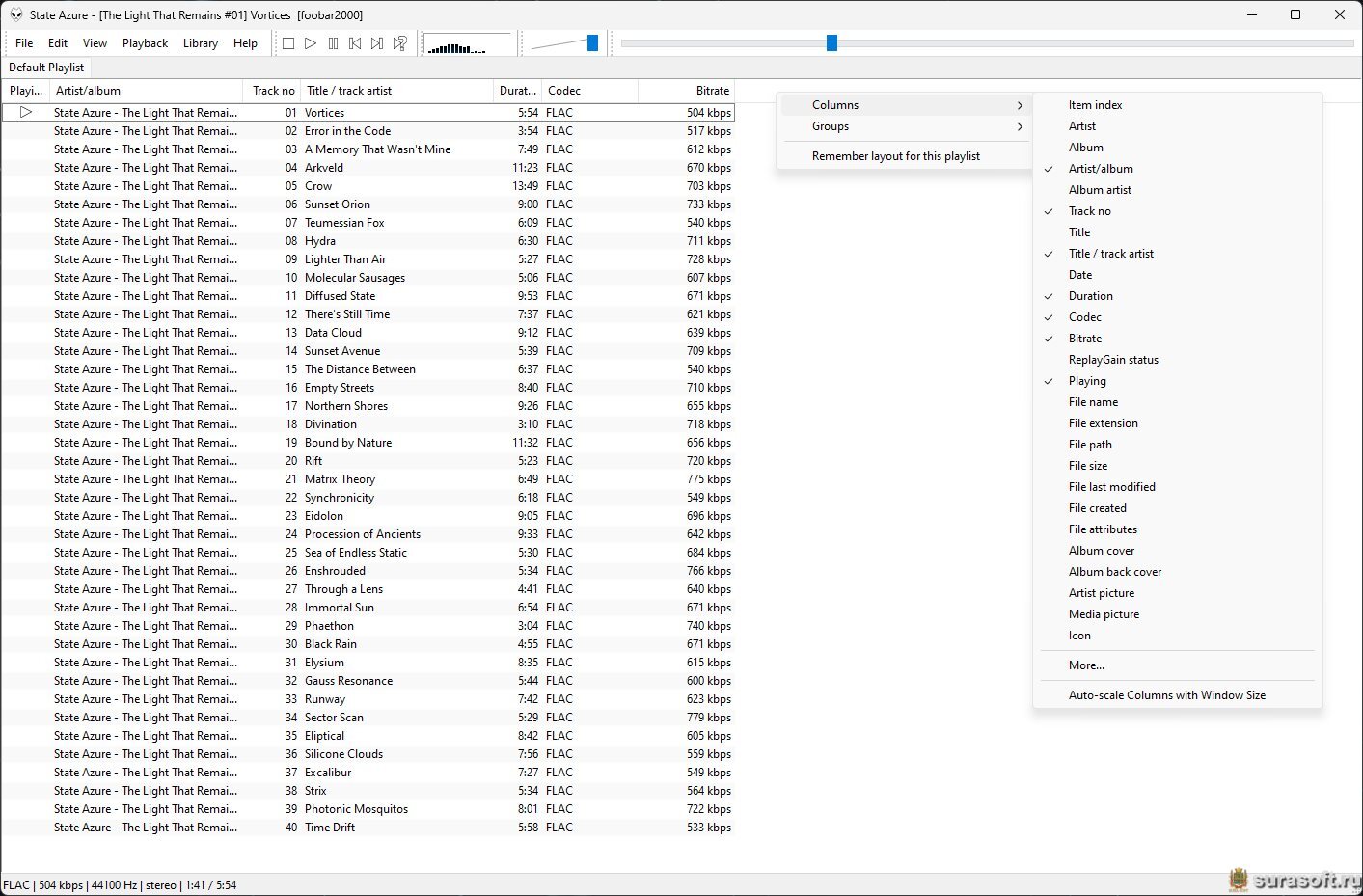The height and width of the screenshot is (896, 1363).
Task: Enable the Icon column
Action: pos(1177,636)
